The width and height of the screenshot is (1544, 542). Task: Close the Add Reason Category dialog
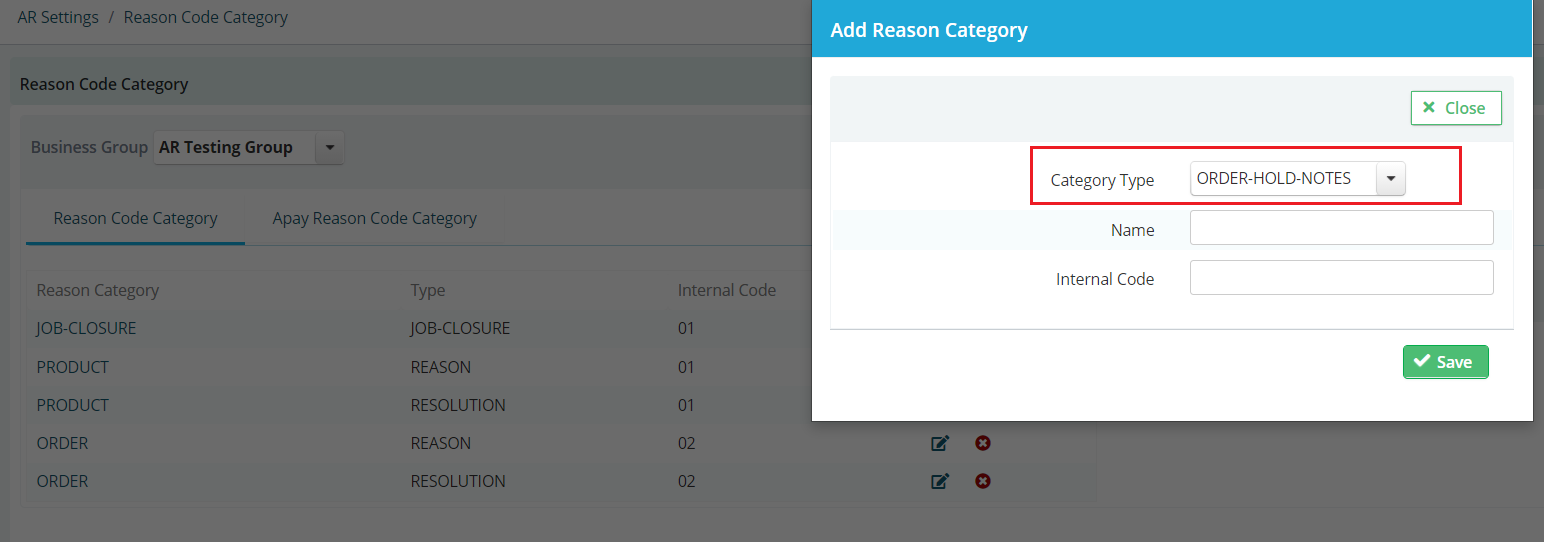click(x=1456, y=108)
